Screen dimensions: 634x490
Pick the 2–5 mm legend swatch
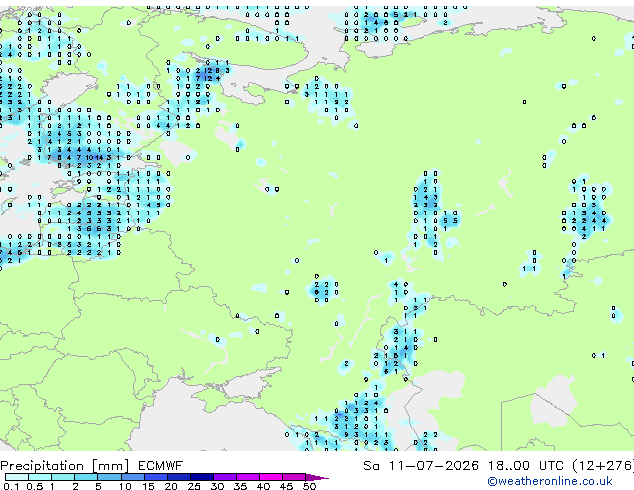click(86, 477)
